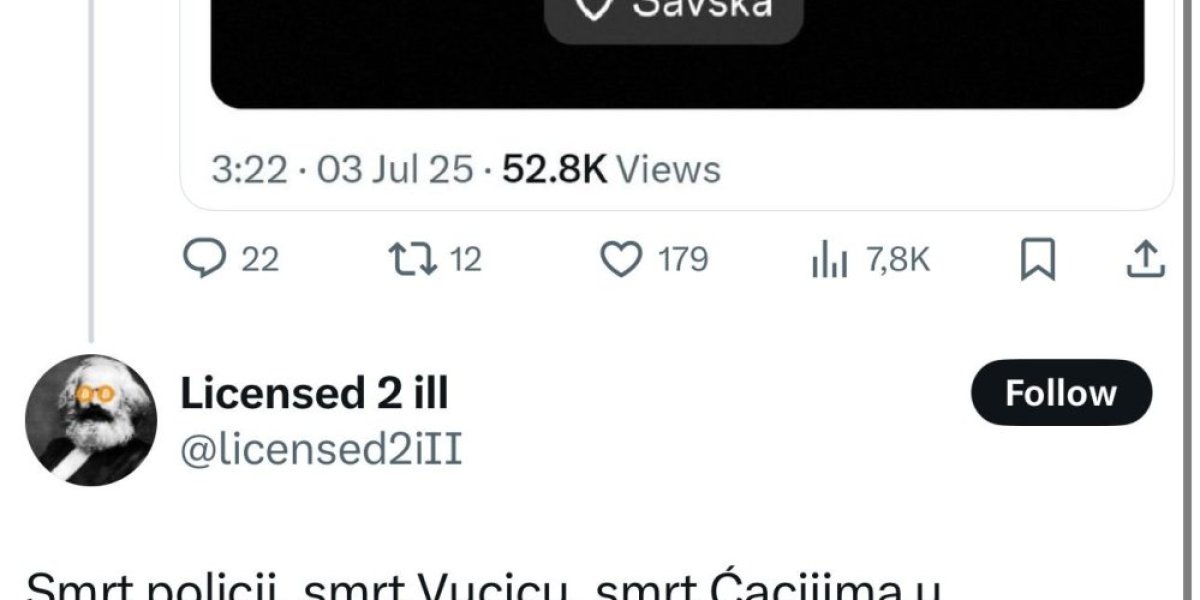Open the @licensed2iII handle link

pyautogui.click(x=321, y=450)
